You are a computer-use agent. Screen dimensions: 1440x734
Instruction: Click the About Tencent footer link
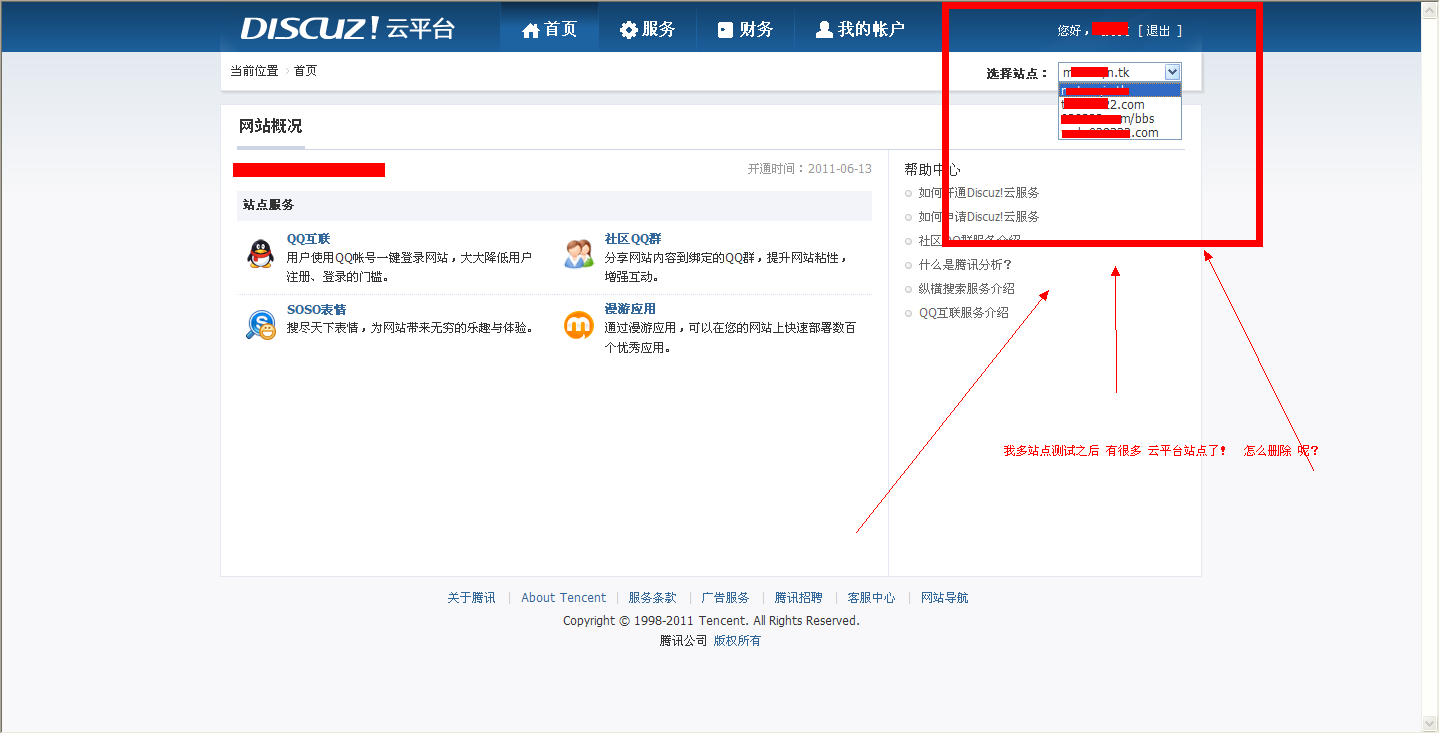click(563, 598)
